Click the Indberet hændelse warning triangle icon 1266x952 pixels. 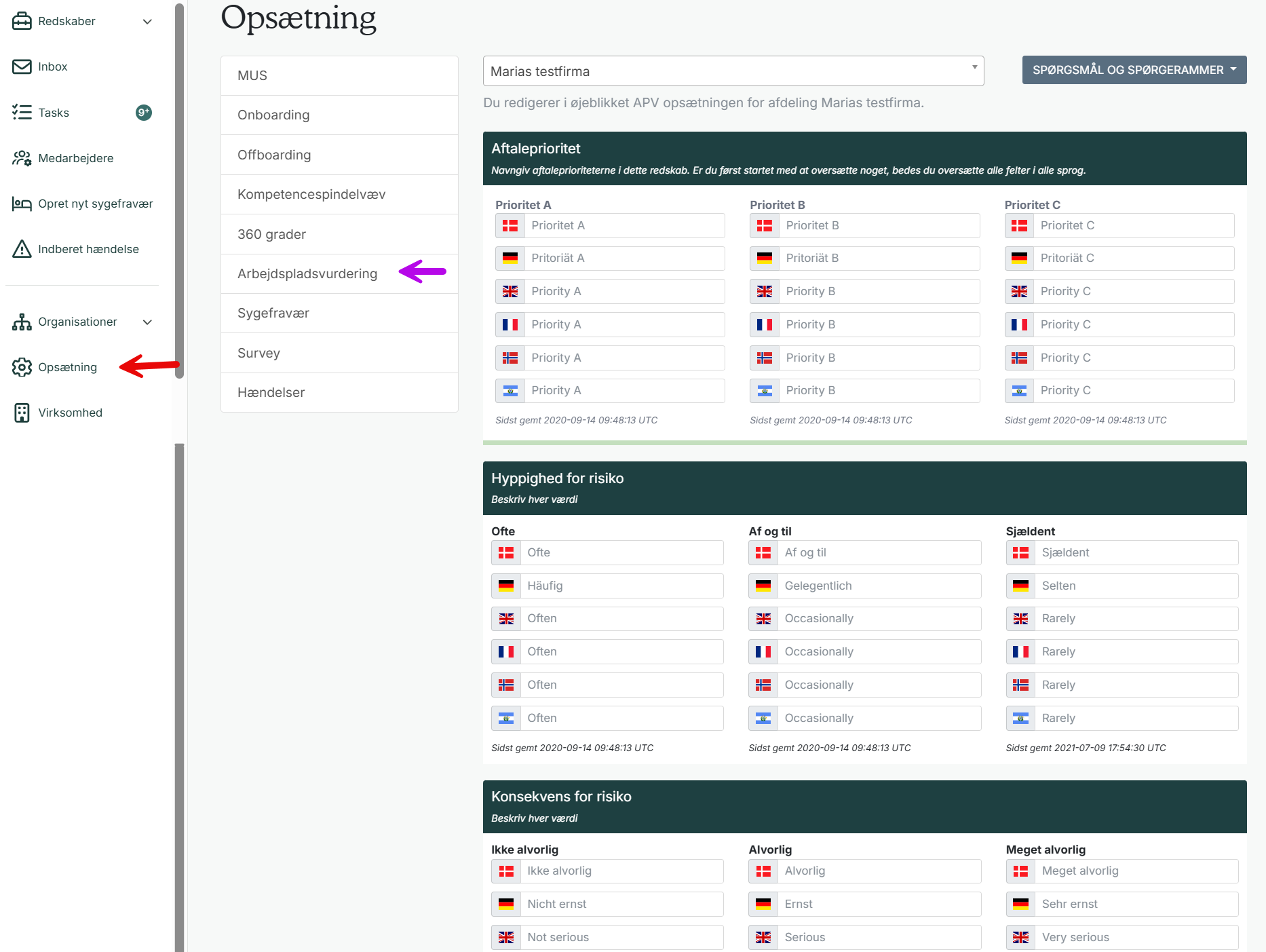point(22,249)
